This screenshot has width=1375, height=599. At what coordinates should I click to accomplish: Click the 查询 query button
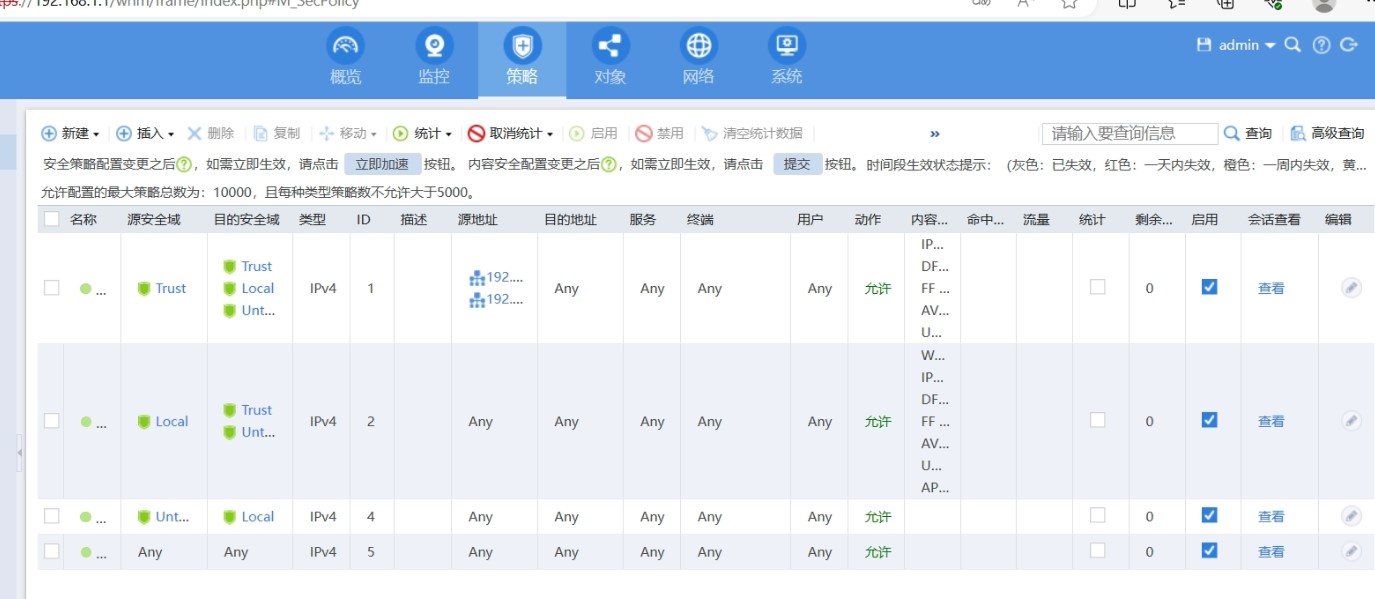click(1248, 133)
